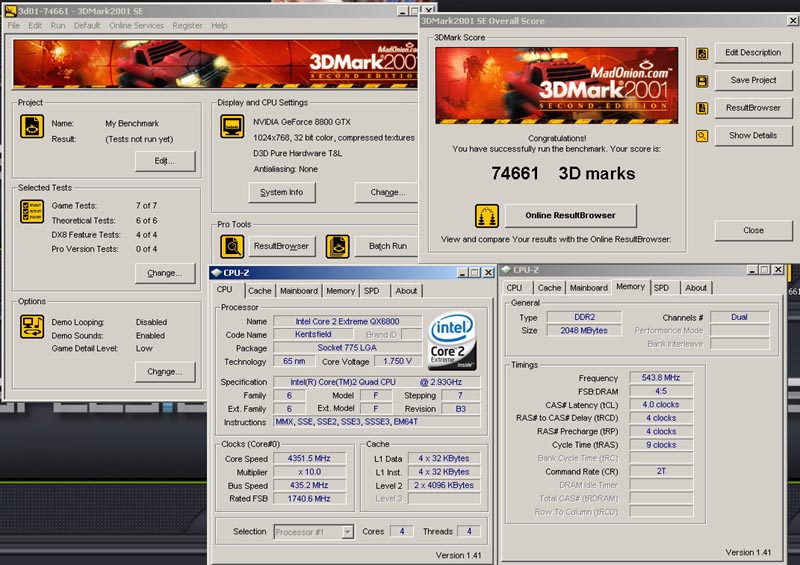Click the memory Frequency 543.8 MHz field
This screenshot has width=800, height=565.
pos(661,378)
